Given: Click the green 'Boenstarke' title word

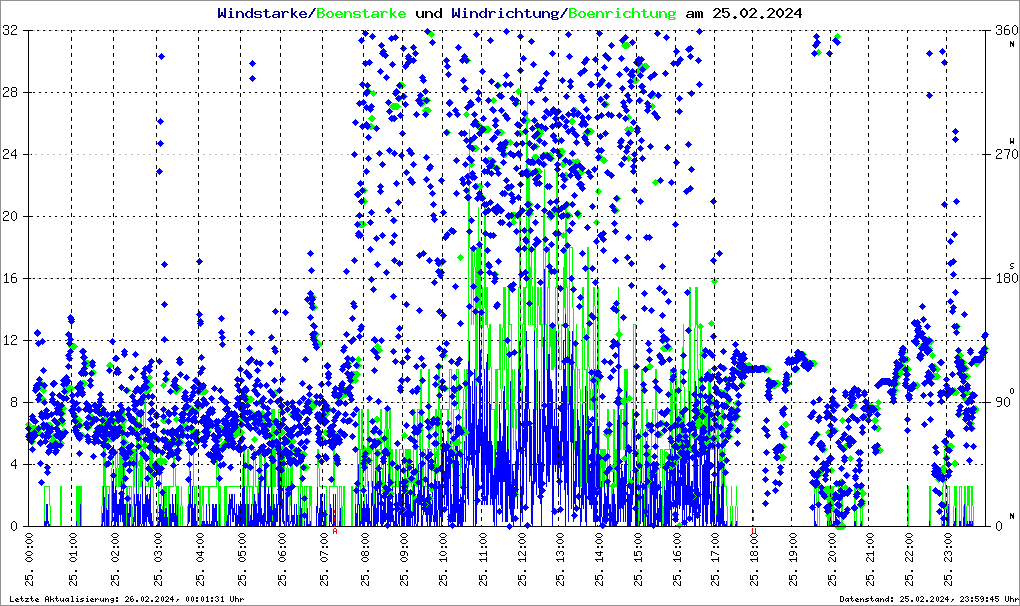Looking at the screenshot, I should pyautogui.click(x=361, y=13).
